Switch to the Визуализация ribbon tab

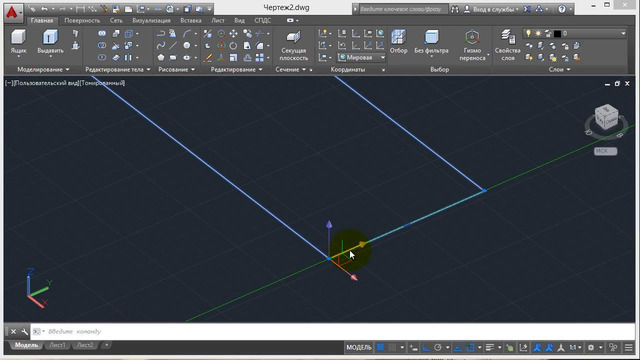click(151, 20)
